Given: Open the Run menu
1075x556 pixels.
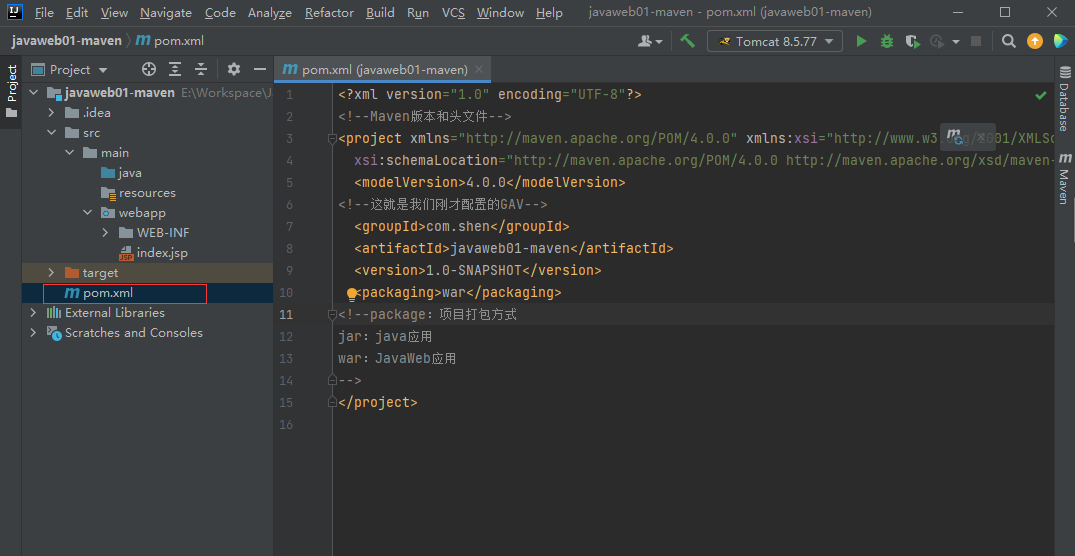Looking at the screenshot, I should pos(418,12).
